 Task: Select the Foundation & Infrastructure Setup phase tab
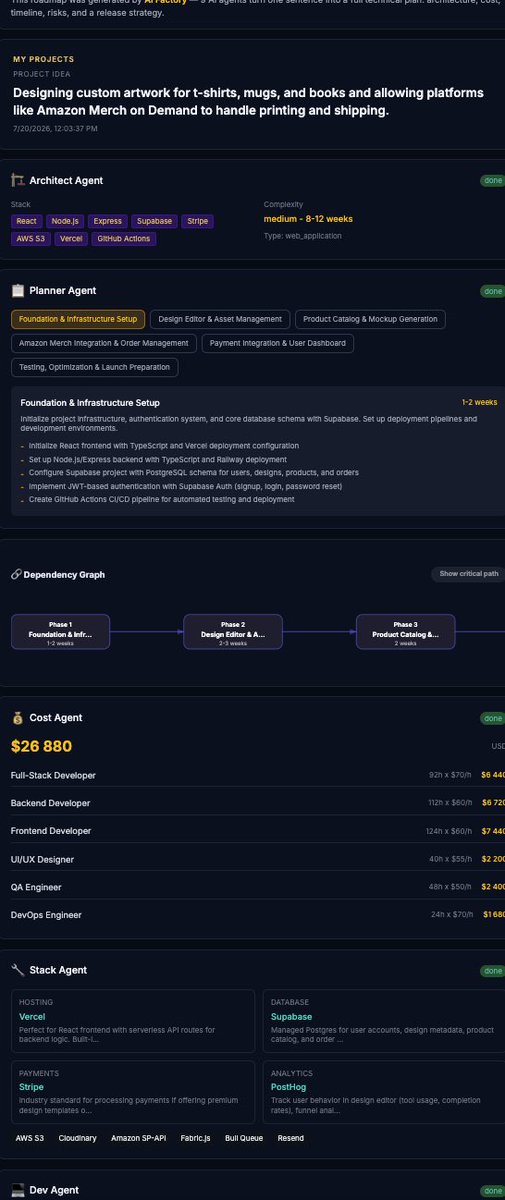pos(78,319)
